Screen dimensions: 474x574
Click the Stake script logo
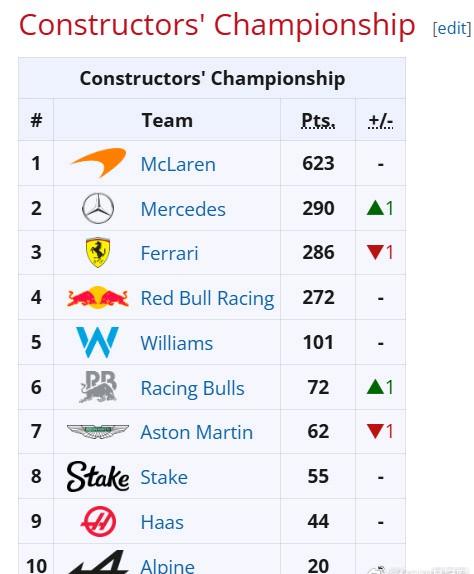click(x=98, y=476)
